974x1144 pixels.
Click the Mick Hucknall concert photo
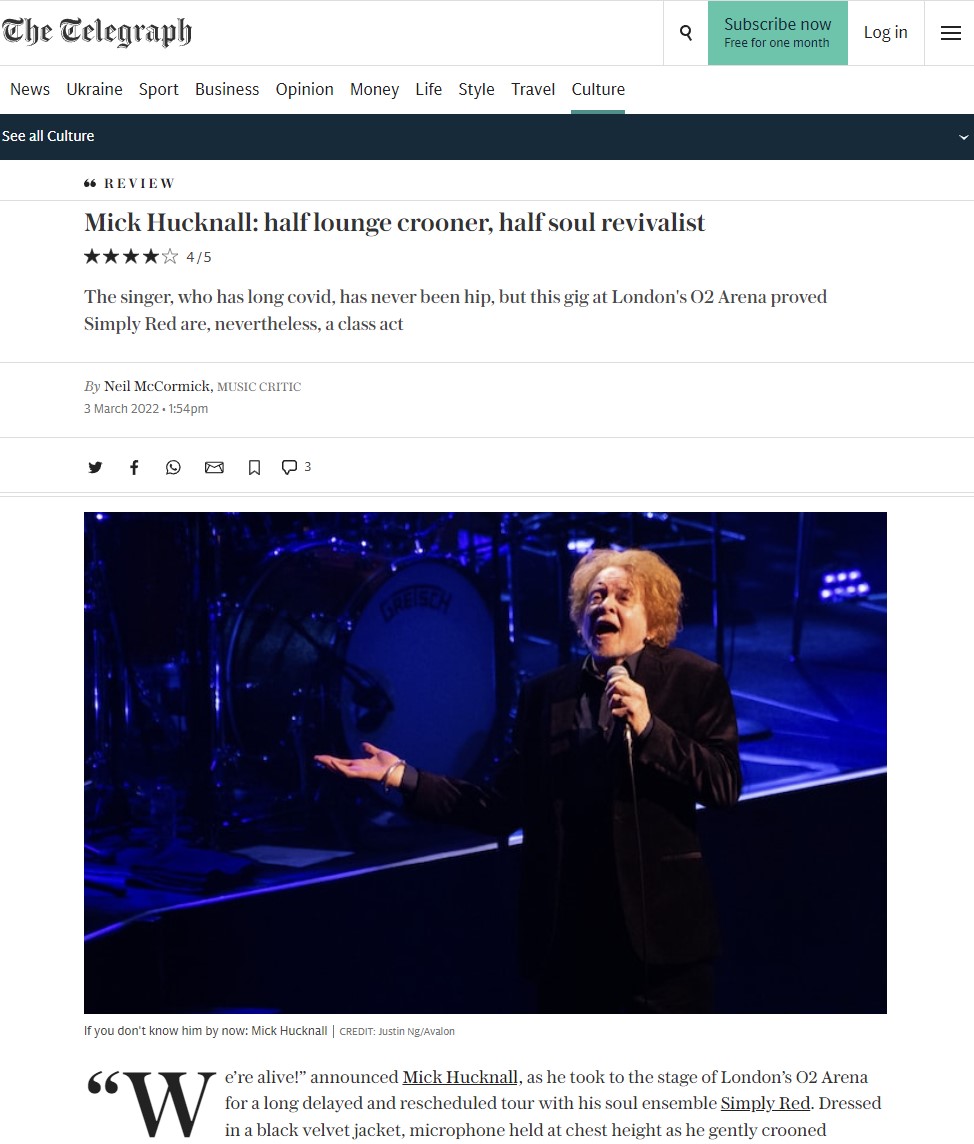pos(485,762)
